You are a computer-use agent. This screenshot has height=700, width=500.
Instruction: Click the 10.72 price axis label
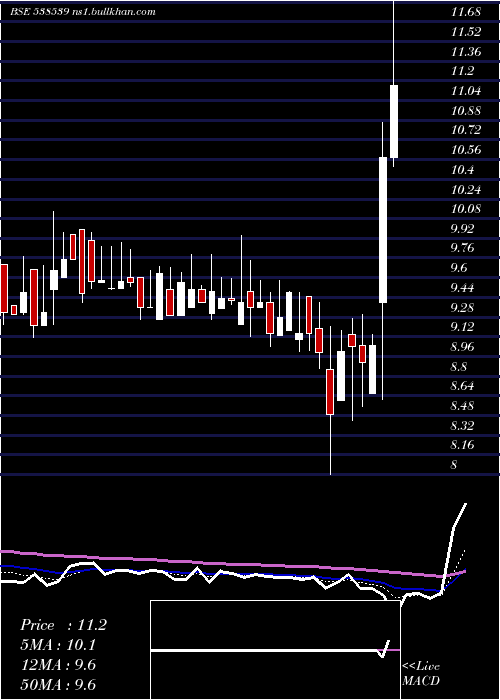(466, 130)
